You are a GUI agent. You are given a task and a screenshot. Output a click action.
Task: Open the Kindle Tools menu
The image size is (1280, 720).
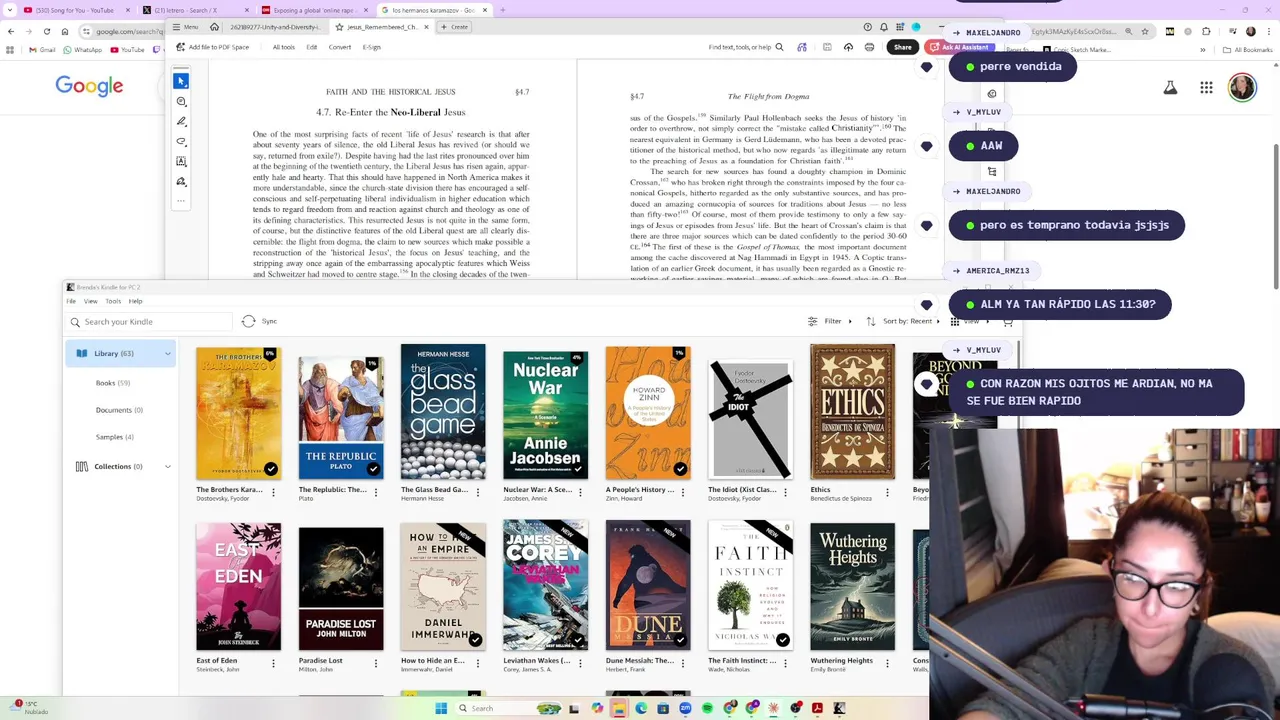(113, 301)
